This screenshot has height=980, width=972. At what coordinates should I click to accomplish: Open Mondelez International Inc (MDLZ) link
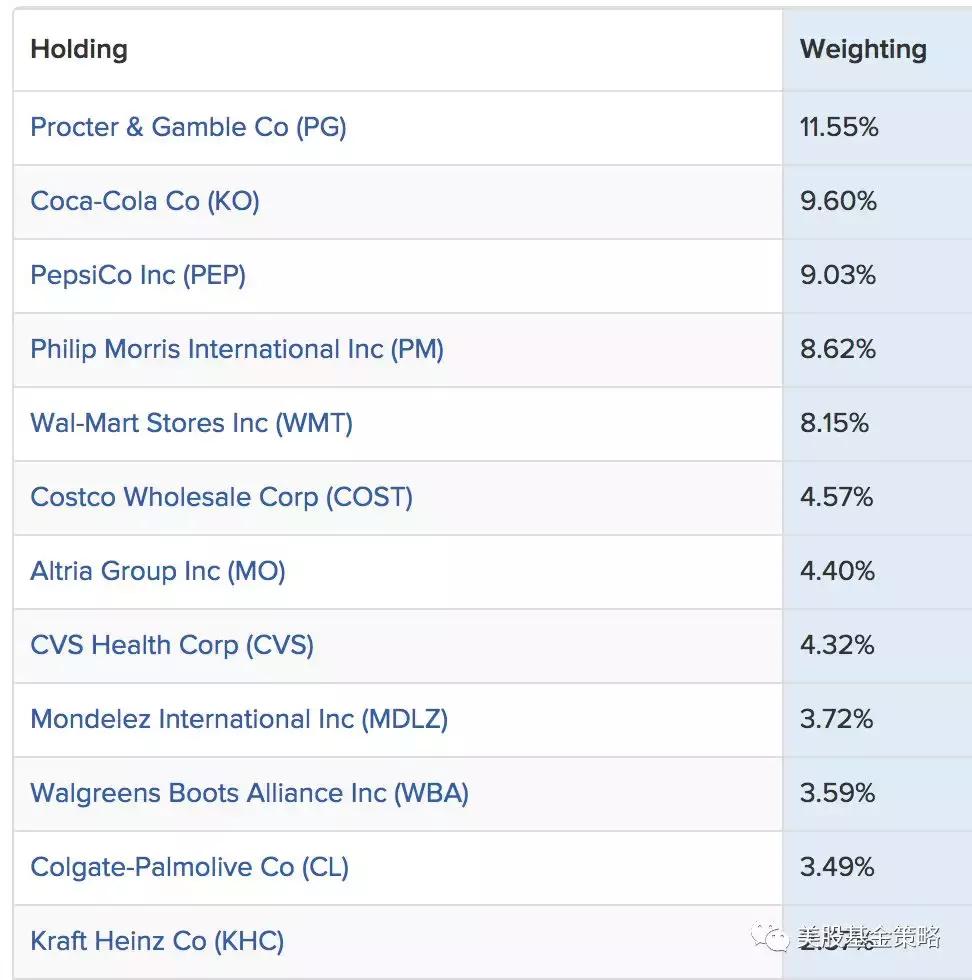239,720
